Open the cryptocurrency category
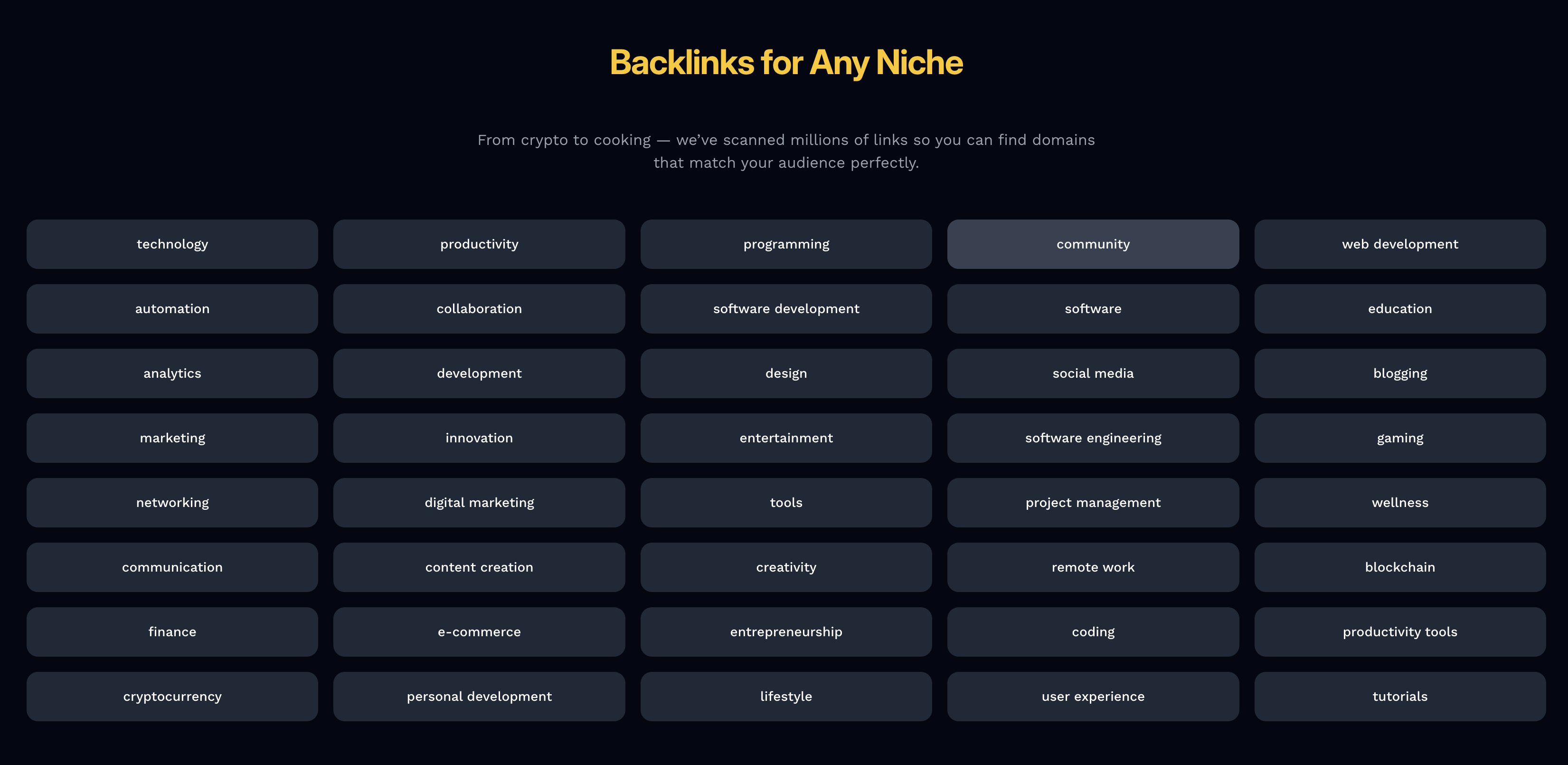 click(172, 696)
